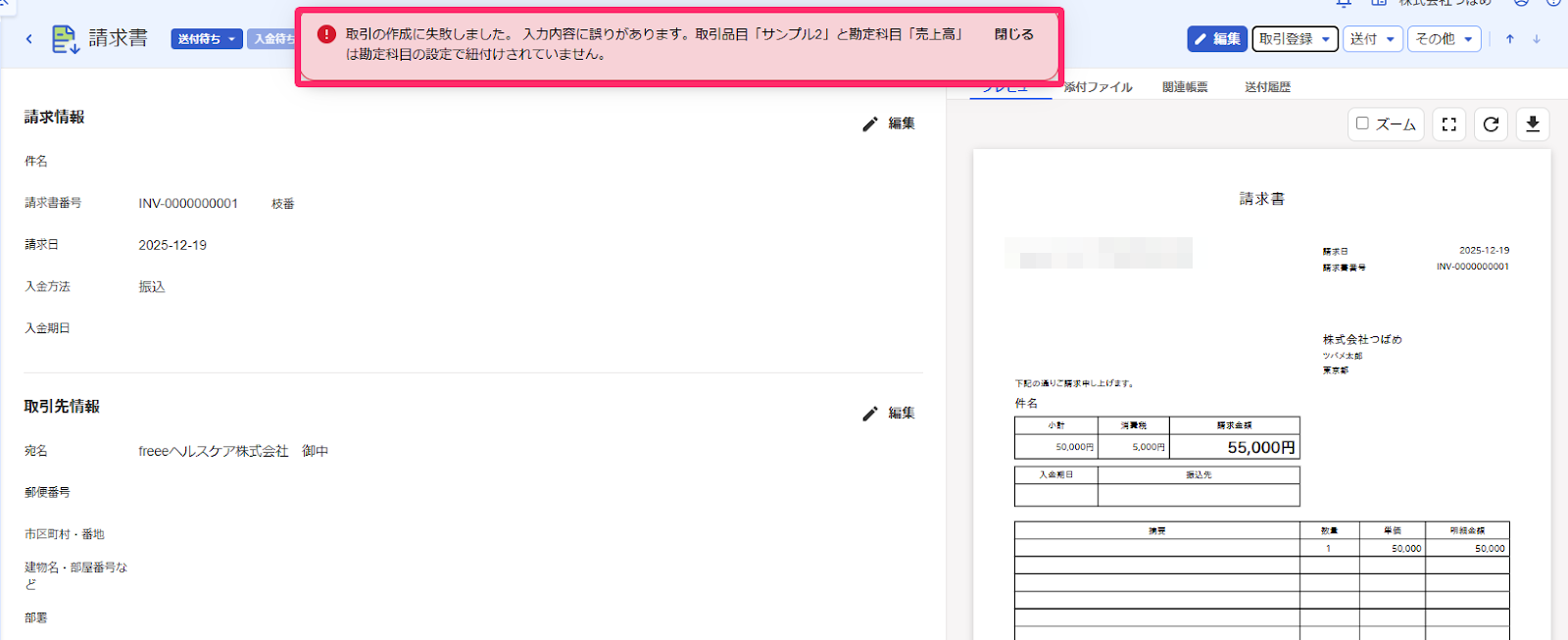Viewport: 1568px width, 640px height.
Task: Switch to the 送付履歴 tab
Action: [x=1267, y=87]
